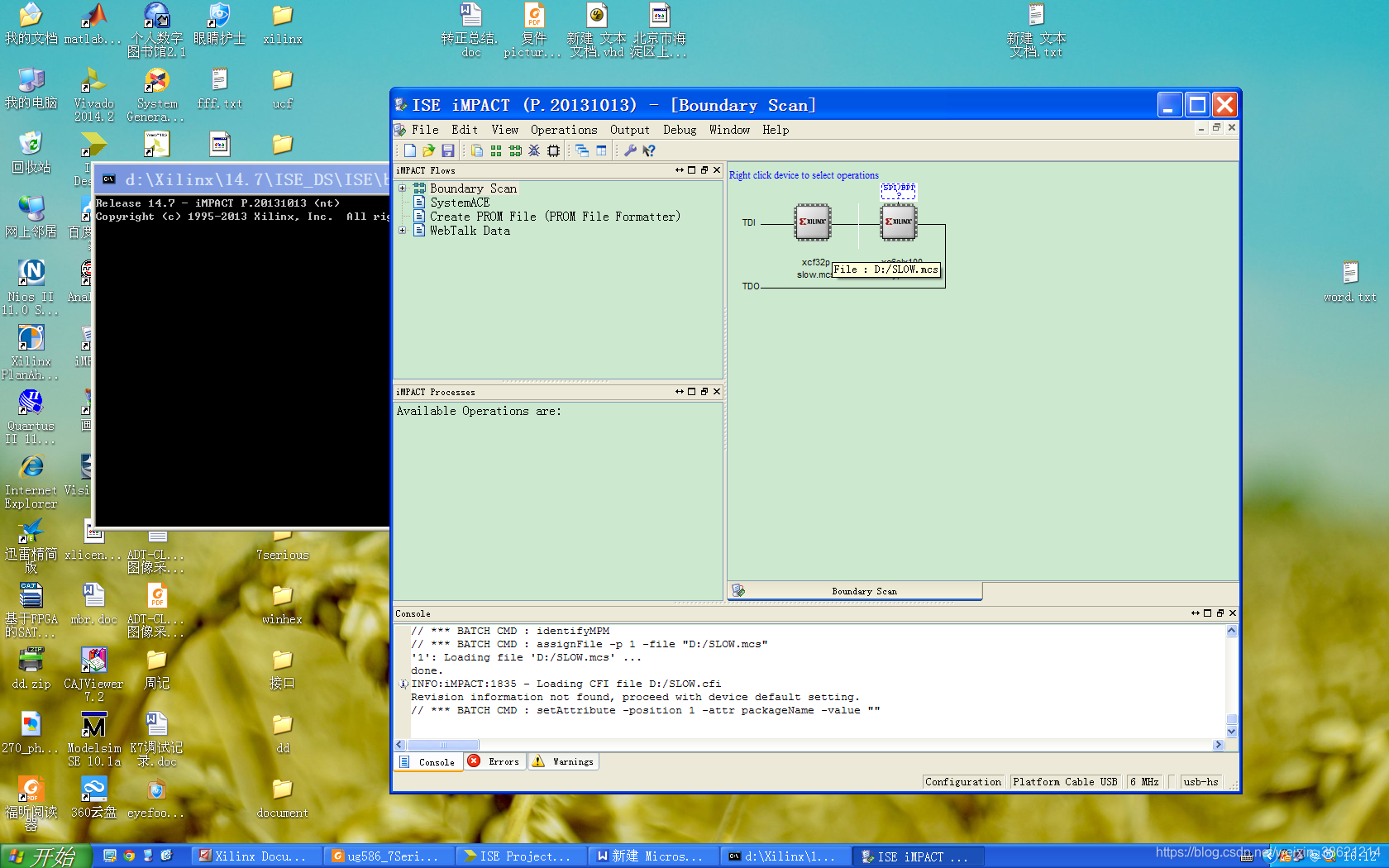The height and width of the screenshot is (868, 1389).
Task: Click the Configuration status bar entry
Action: (963, 782)
